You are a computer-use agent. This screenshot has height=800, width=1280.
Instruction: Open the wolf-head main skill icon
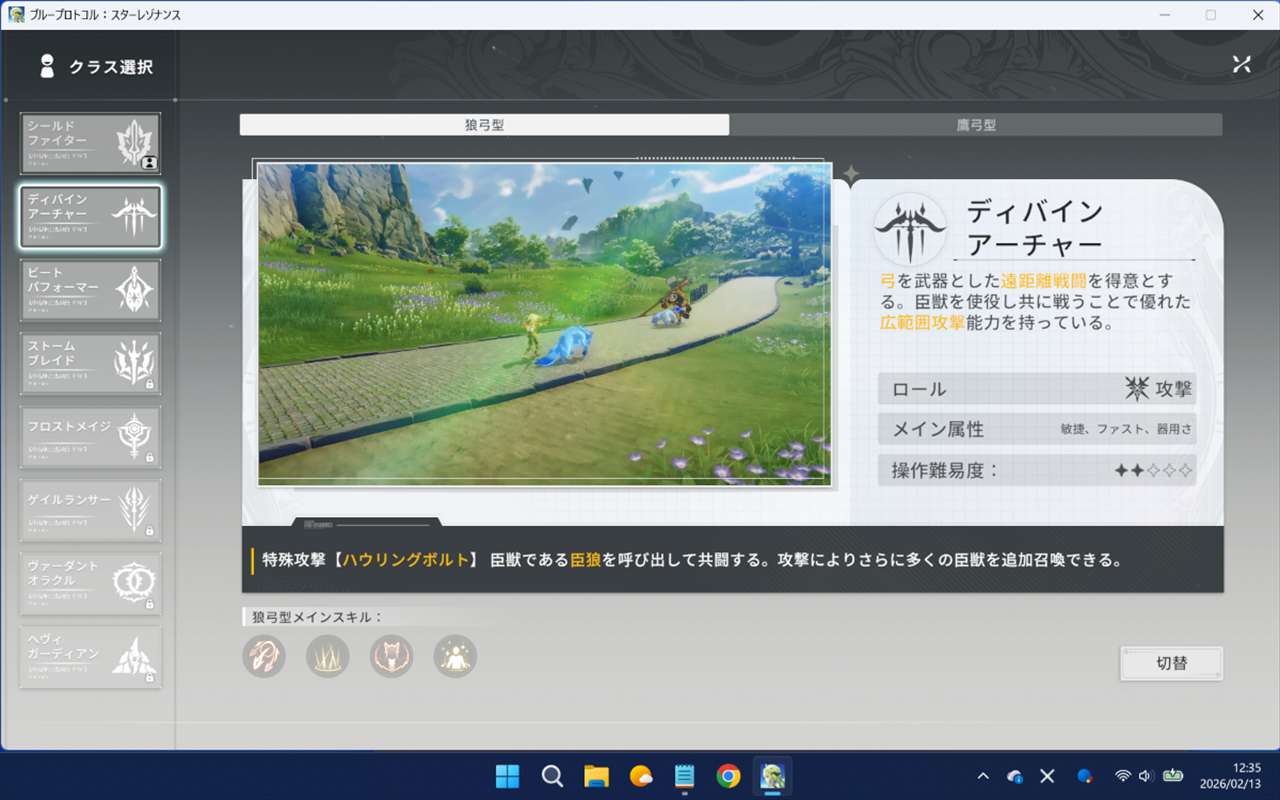[x=392, y=657]
